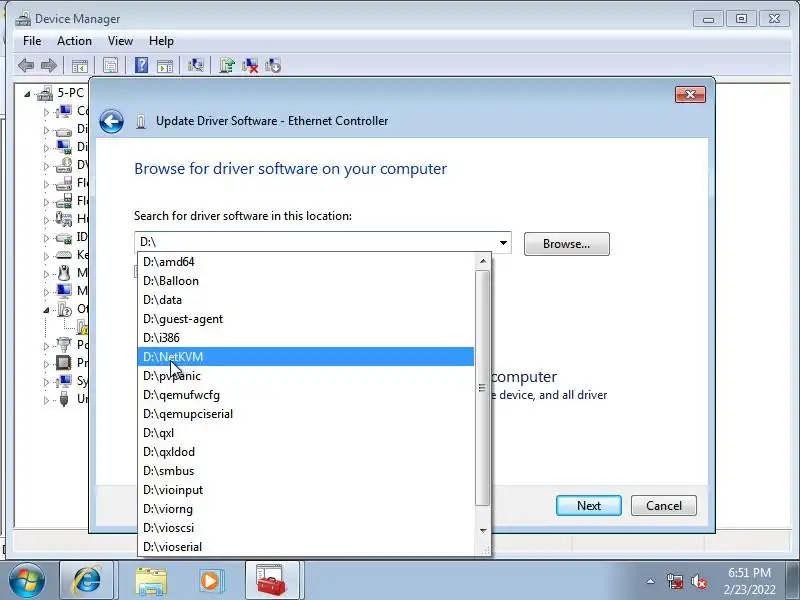Select D:\qemufwcfg from the dropdown list
Image resolution: width=800 pixels, height=600 pixels.
[306, 395]
